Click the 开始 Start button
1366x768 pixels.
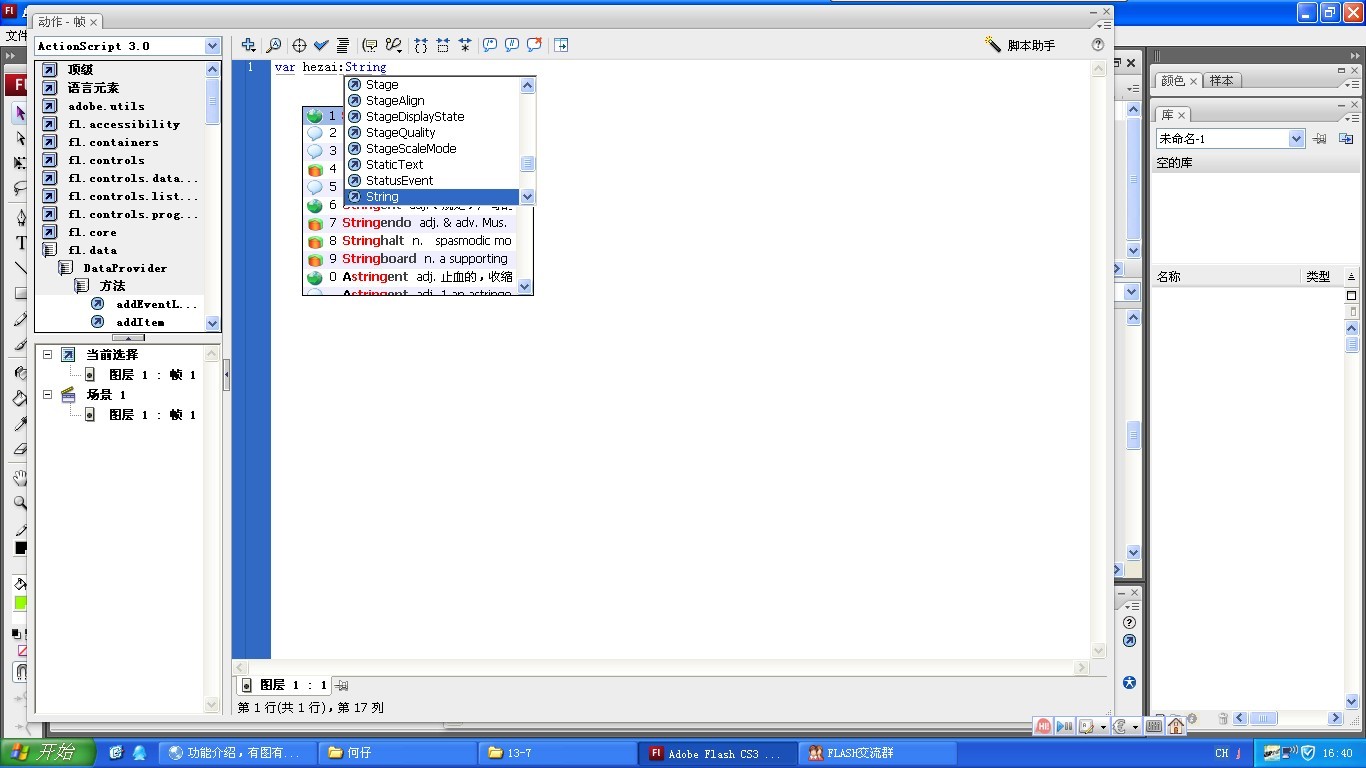click(x=48, y=753)
